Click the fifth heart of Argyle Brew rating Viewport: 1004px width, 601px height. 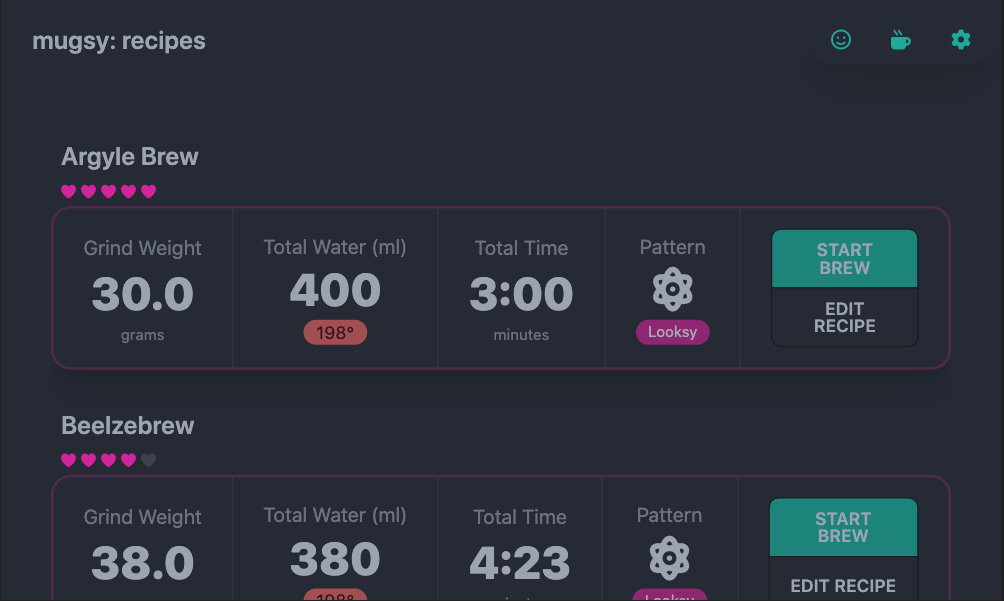pyautogui.click(x=149, y=191)
